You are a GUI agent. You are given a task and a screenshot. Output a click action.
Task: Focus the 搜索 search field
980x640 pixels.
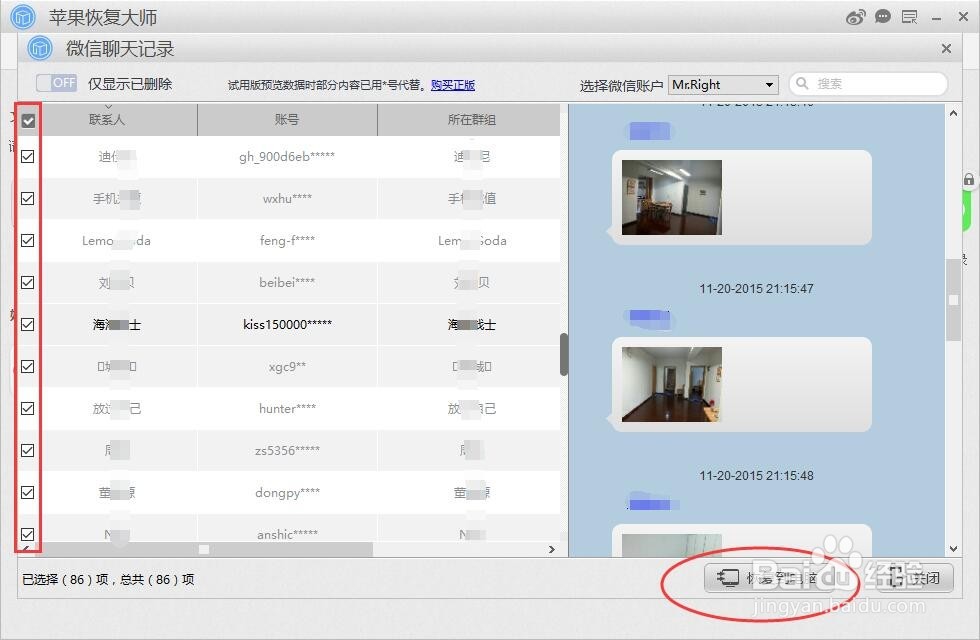[868, 84]
